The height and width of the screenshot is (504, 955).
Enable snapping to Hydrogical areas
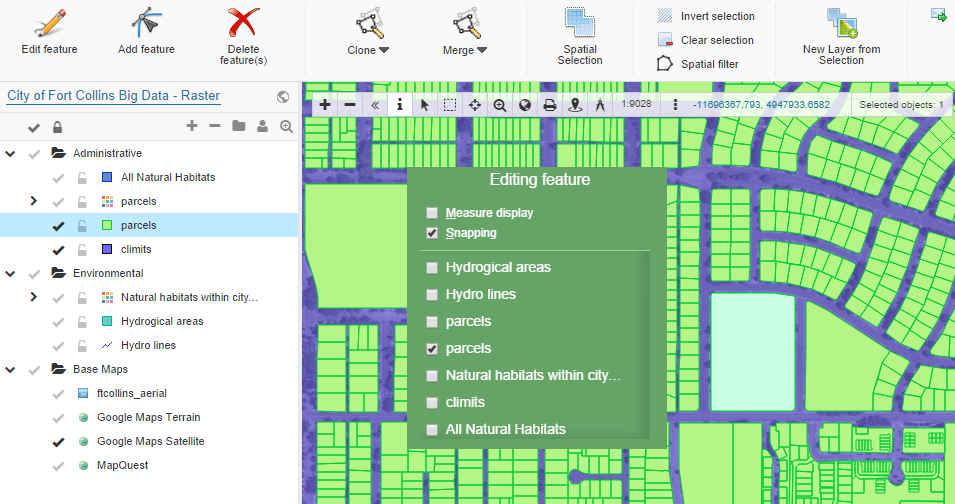432,267
